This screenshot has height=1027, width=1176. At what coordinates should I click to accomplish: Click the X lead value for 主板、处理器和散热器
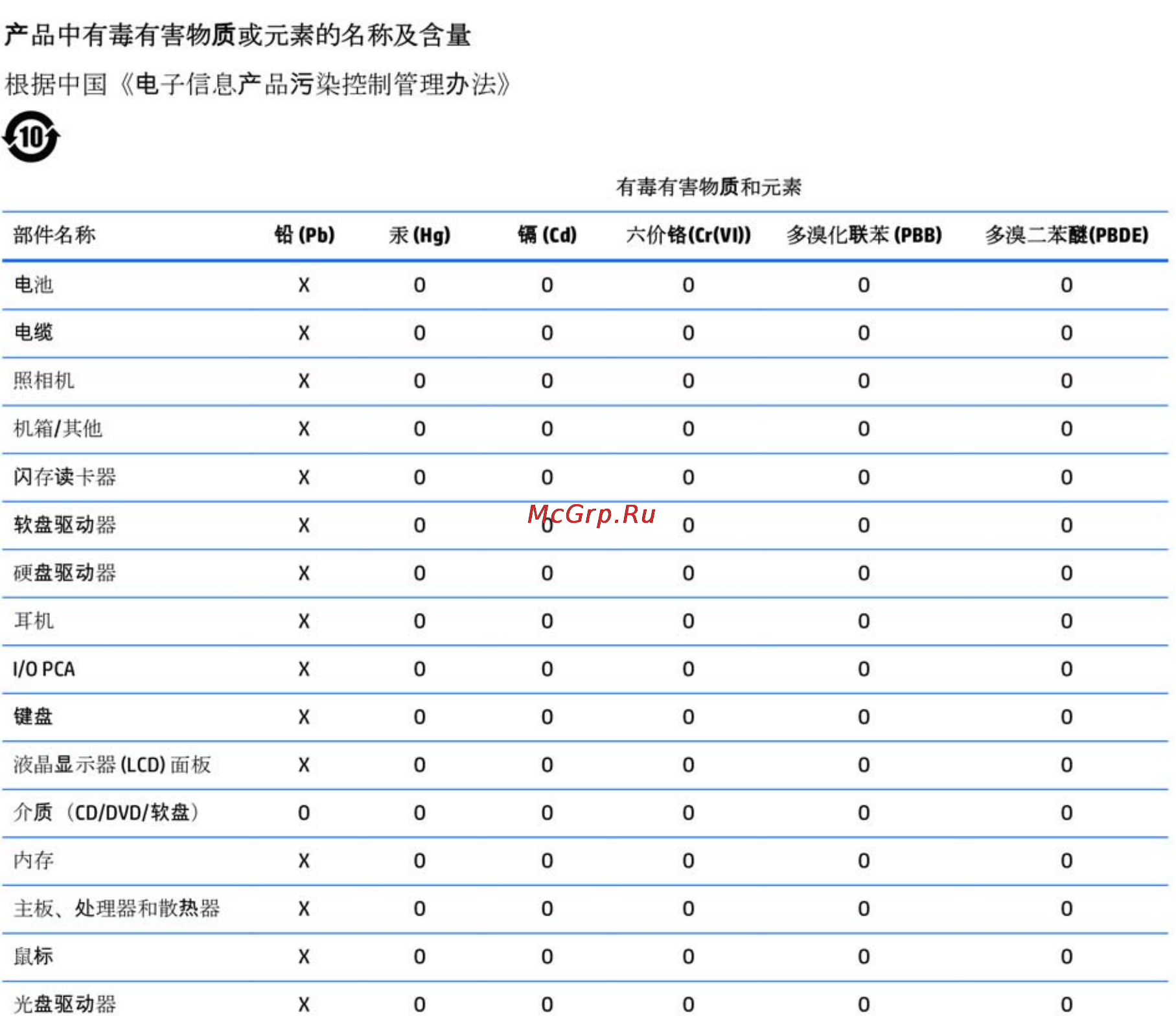304,909
